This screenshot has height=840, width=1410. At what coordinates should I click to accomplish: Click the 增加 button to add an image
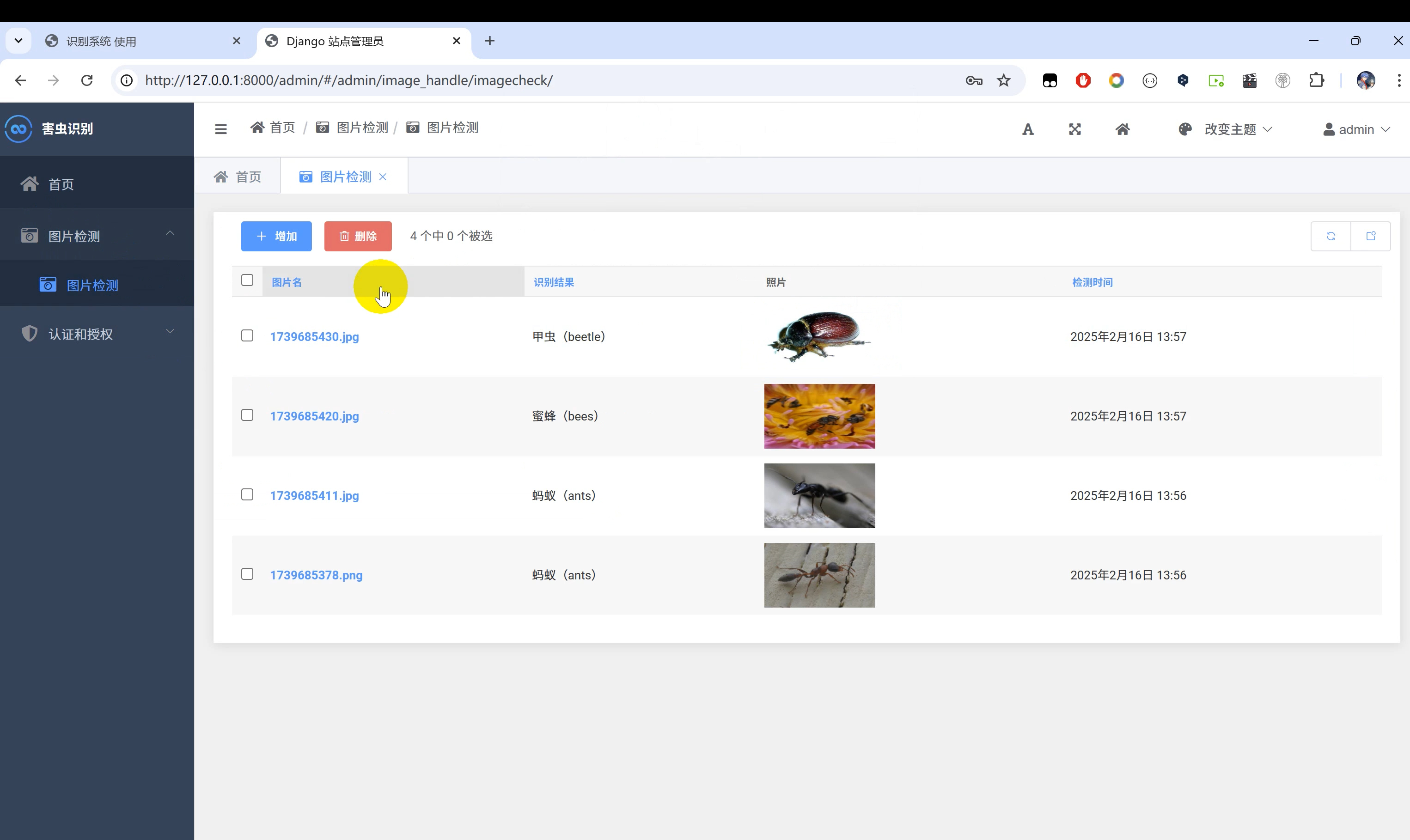[x=276, y=236]
